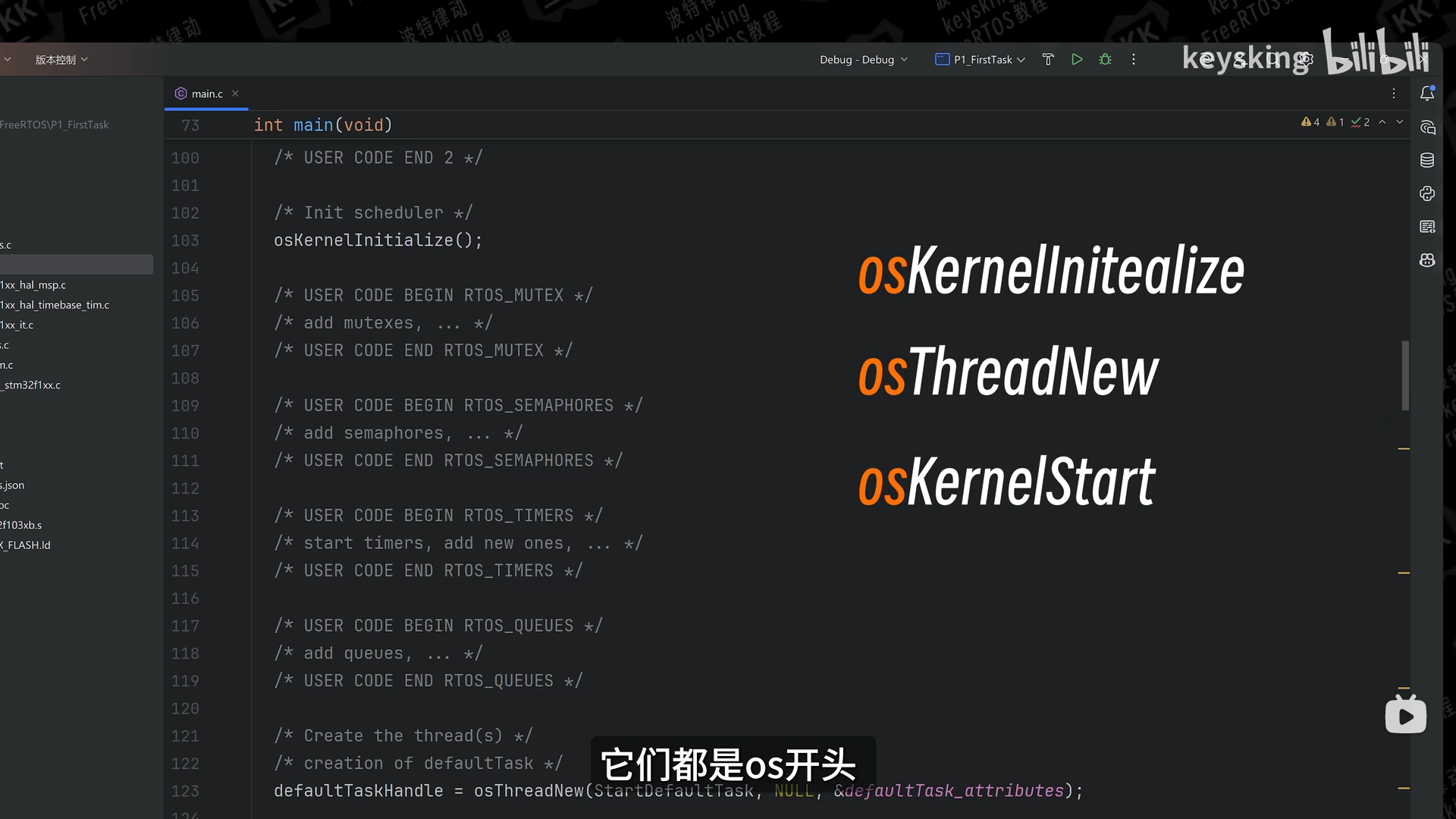1456x819 pixels.
Task: Open the Notifications bell panel
Action: [x=1427, y=93]
